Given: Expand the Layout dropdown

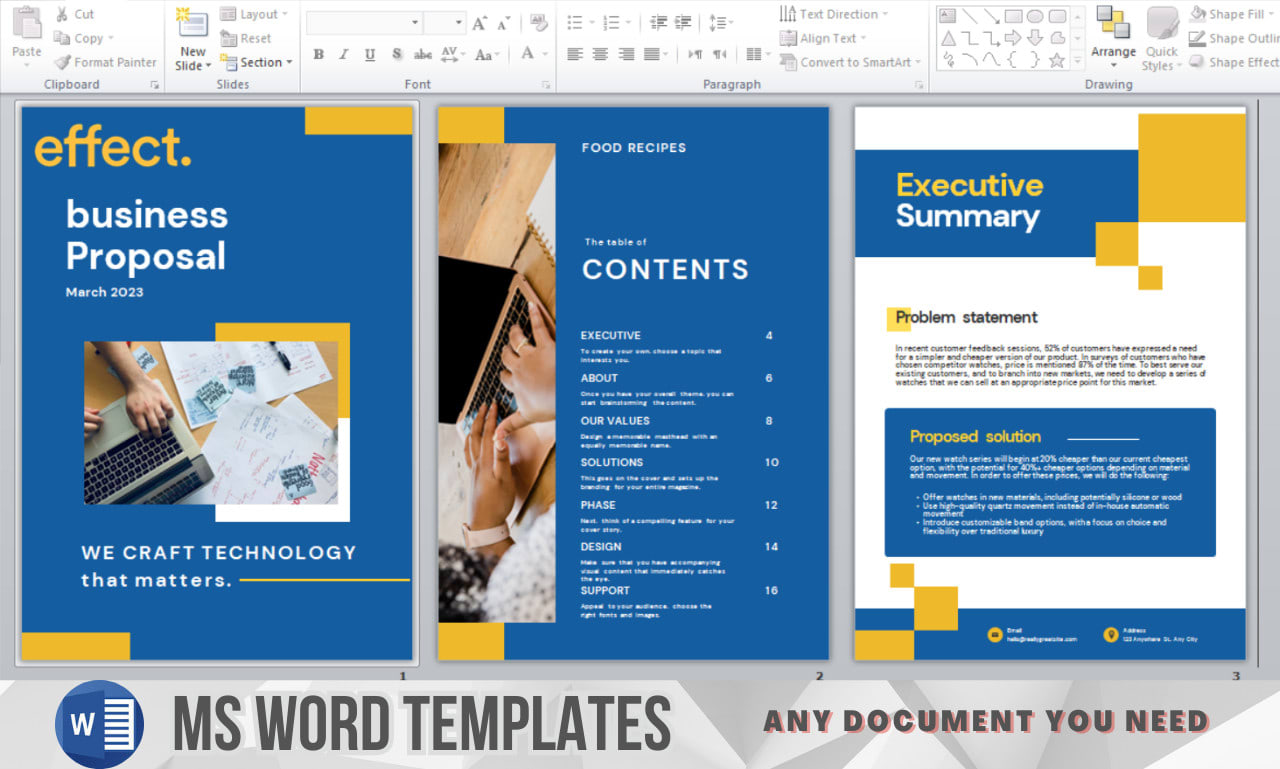Looking at the screenshot, I should point(254,13).
